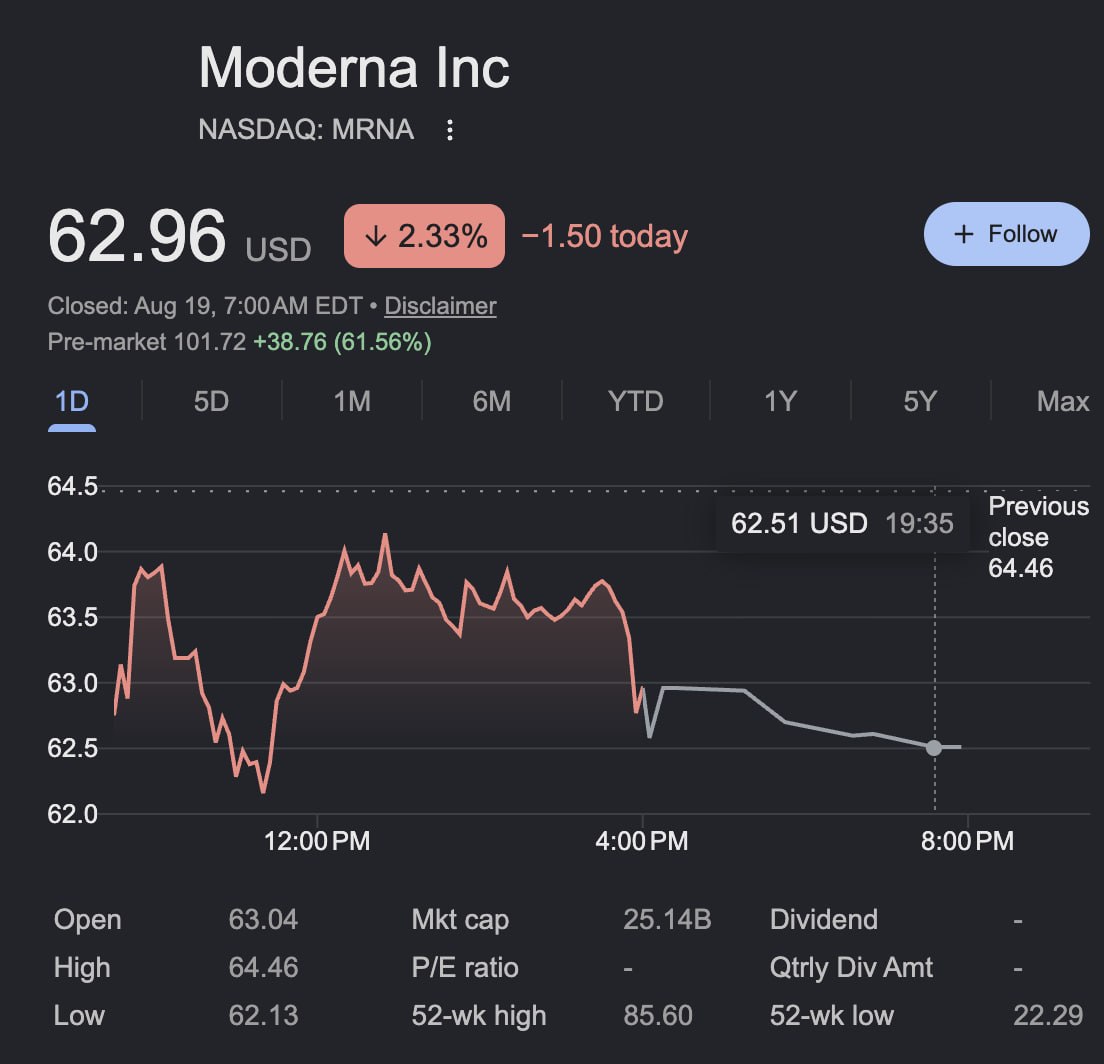The width and height of the screenshot is (1104, 1064).
Task: Click the Mkt cap value 25.14B
Action: 667,919
